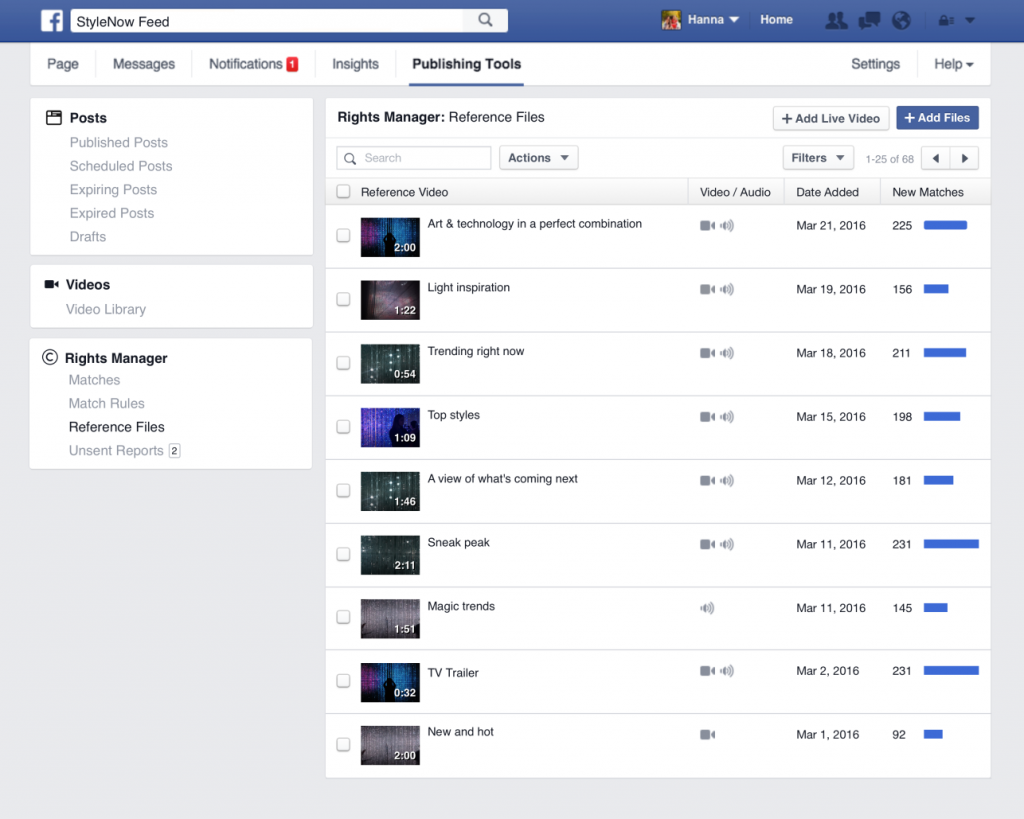Switch to the Insights tab
The width and height of the screenshot is (1024, 819).
[x=354, y=63]
